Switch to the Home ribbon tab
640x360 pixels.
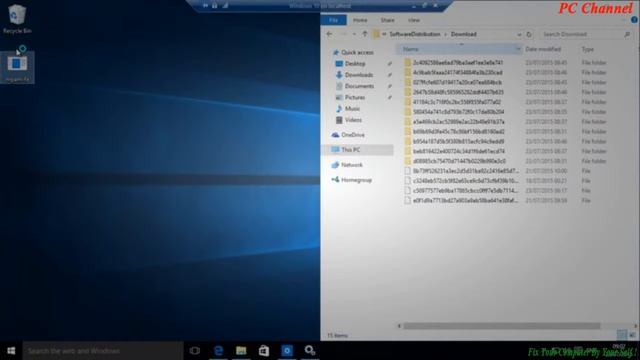click(x=360, y=20)
